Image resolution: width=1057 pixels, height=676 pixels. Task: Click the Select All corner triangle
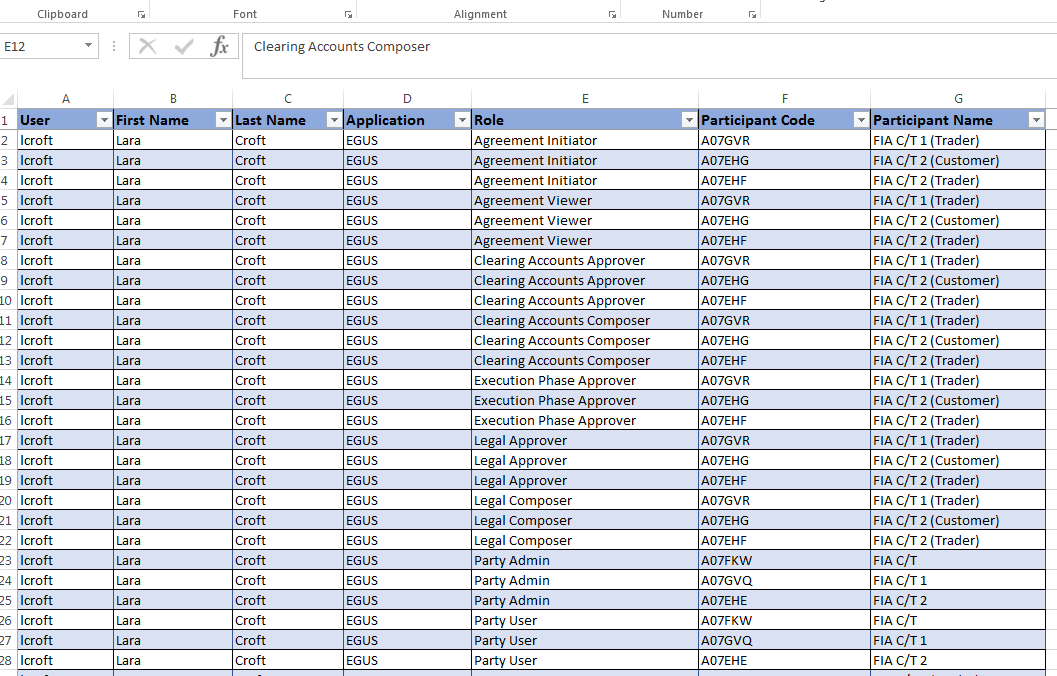(x=8, y=100)
